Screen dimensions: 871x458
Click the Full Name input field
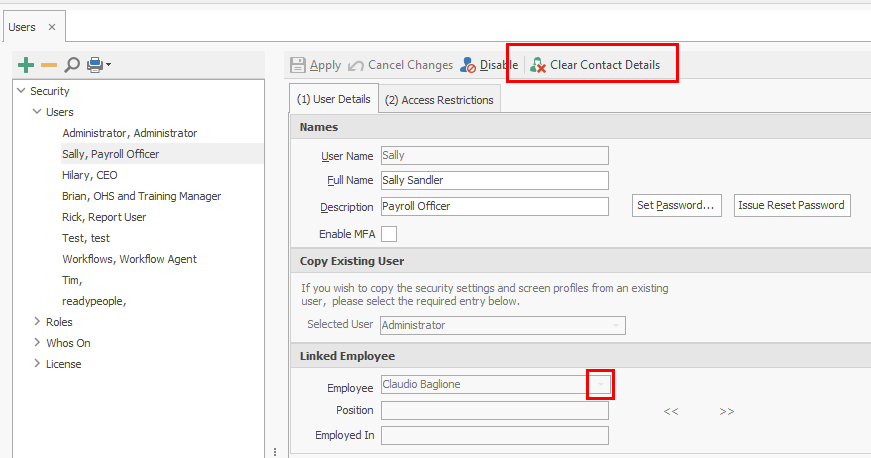click(x=494, y=181)
